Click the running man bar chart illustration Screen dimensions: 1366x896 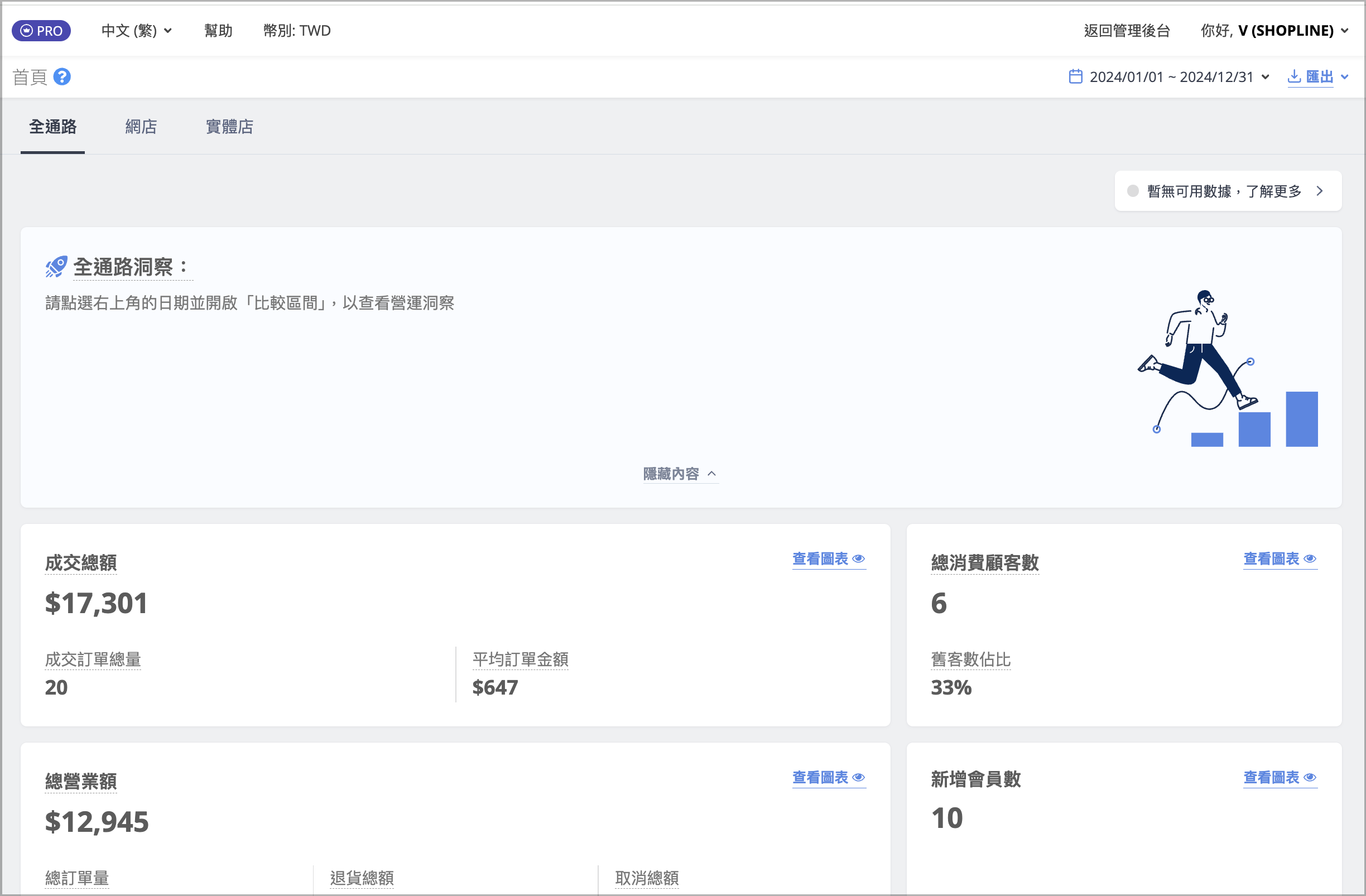point(1228,369)
